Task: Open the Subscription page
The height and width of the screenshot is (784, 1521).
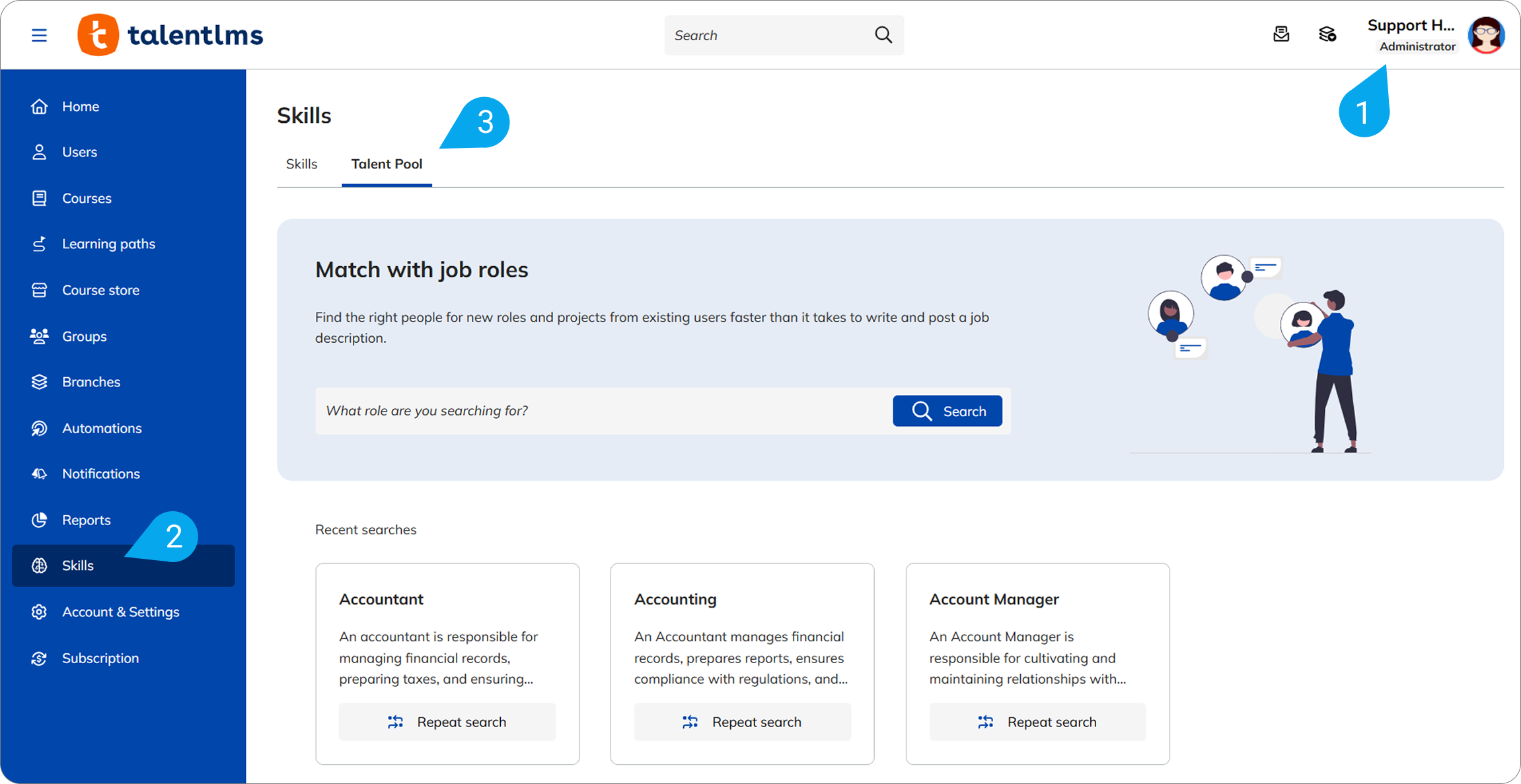Action: coord(100,658)
